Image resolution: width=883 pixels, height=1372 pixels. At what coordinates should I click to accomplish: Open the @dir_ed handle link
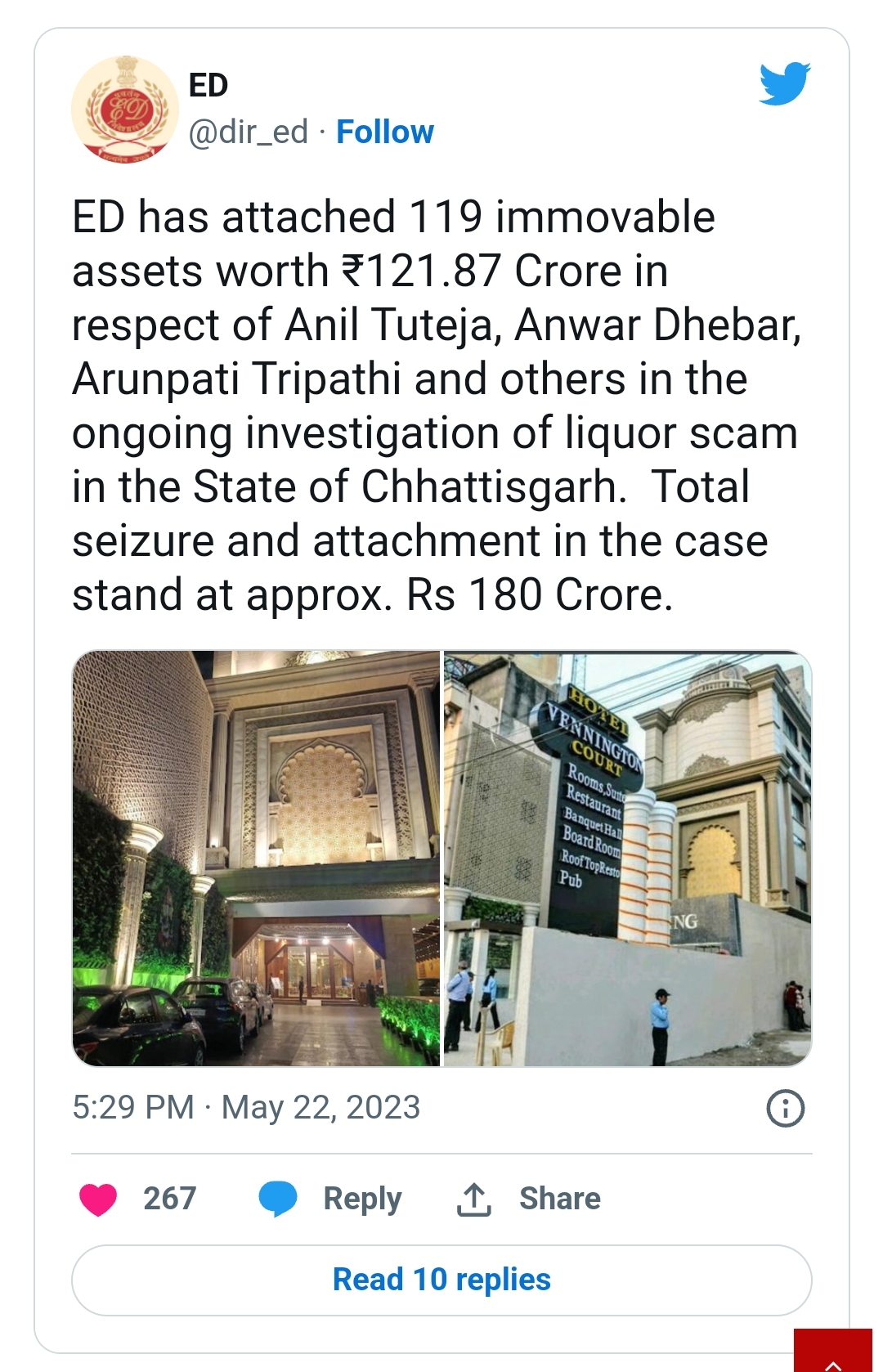click(x=249, y=132)
